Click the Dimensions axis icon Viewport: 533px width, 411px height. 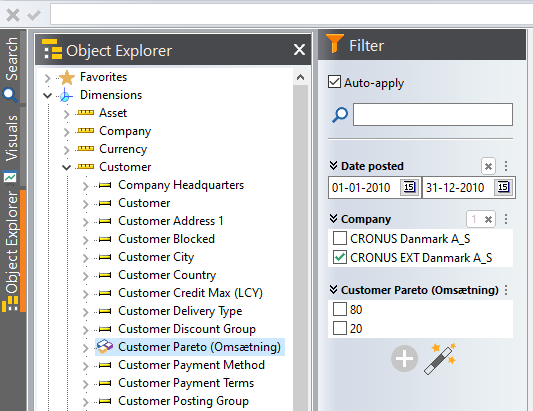click(66, 96)
